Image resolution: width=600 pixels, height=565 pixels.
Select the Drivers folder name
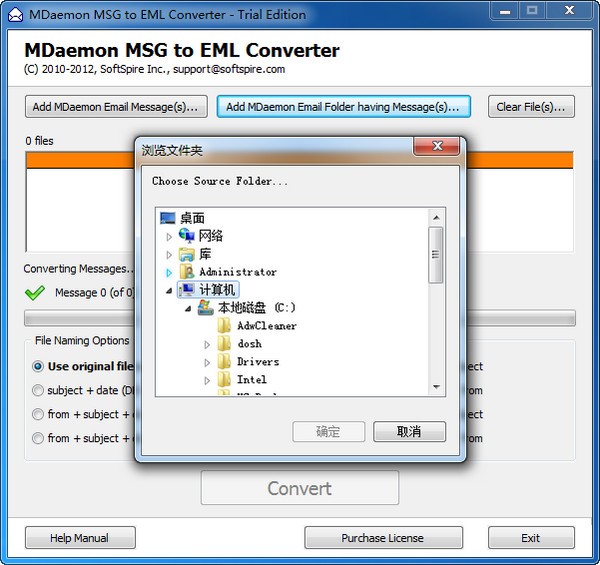pyautogui.click(x=258, y=362)
